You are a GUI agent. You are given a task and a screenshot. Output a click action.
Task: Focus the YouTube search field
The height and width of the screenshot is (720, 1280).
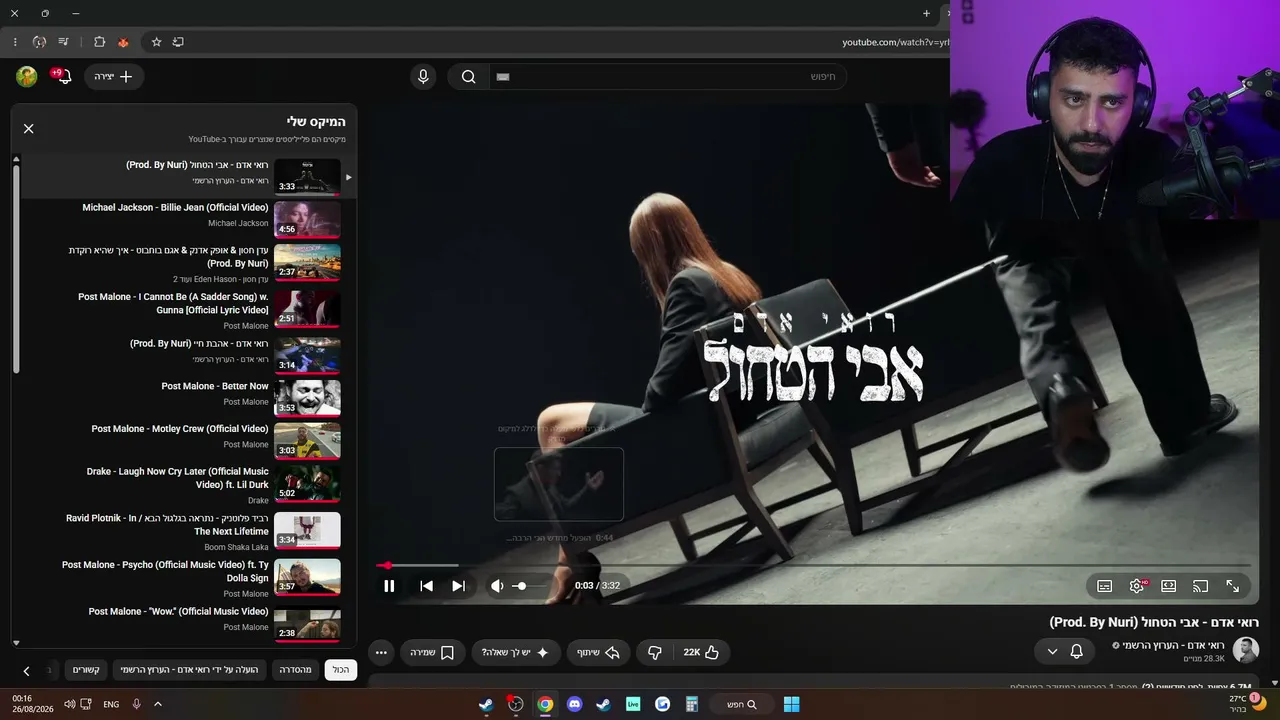[x=668, y=76]
